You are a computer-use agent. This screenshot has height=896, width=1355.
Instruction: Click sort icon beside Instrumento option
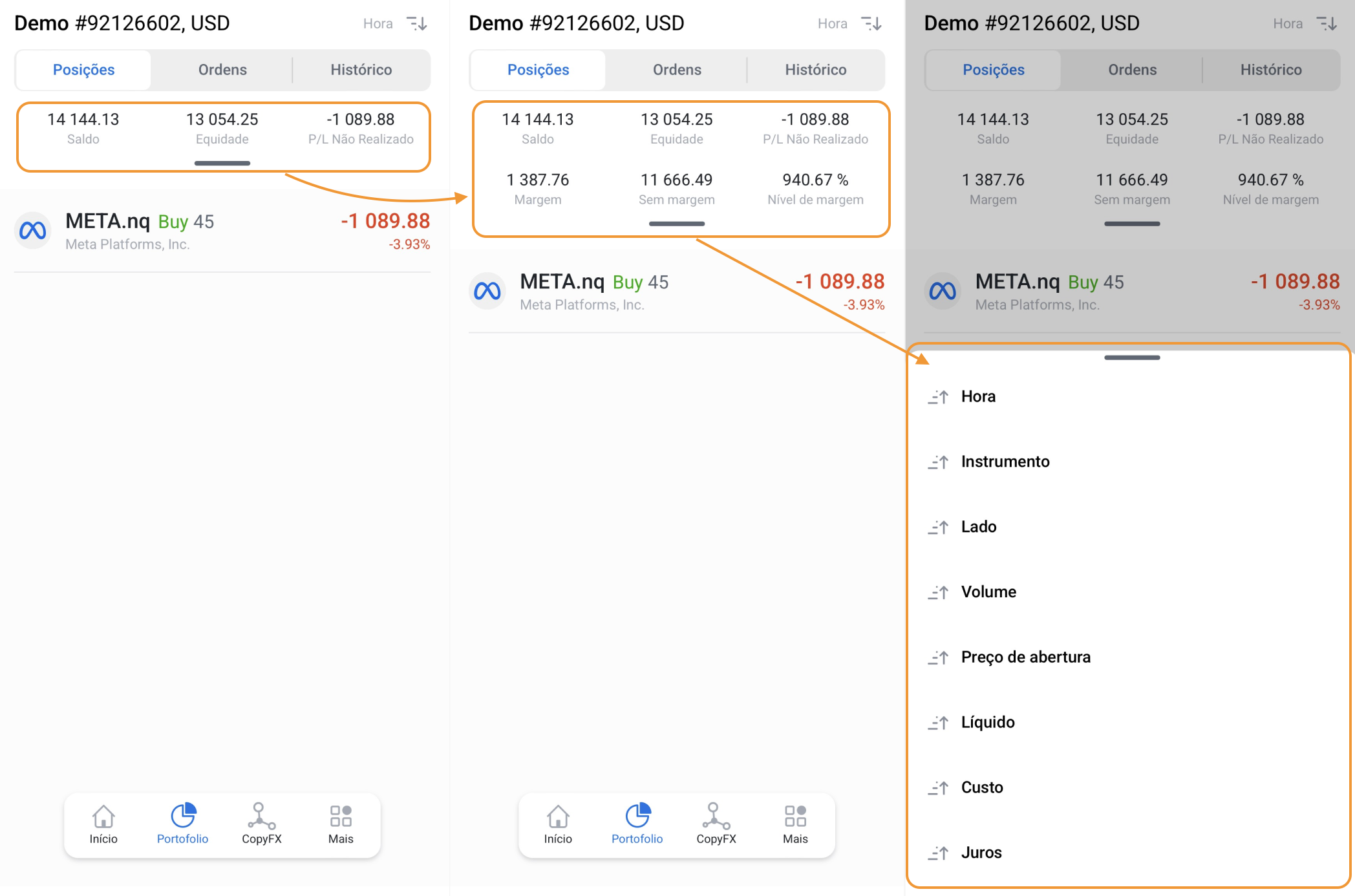point(939,462)
